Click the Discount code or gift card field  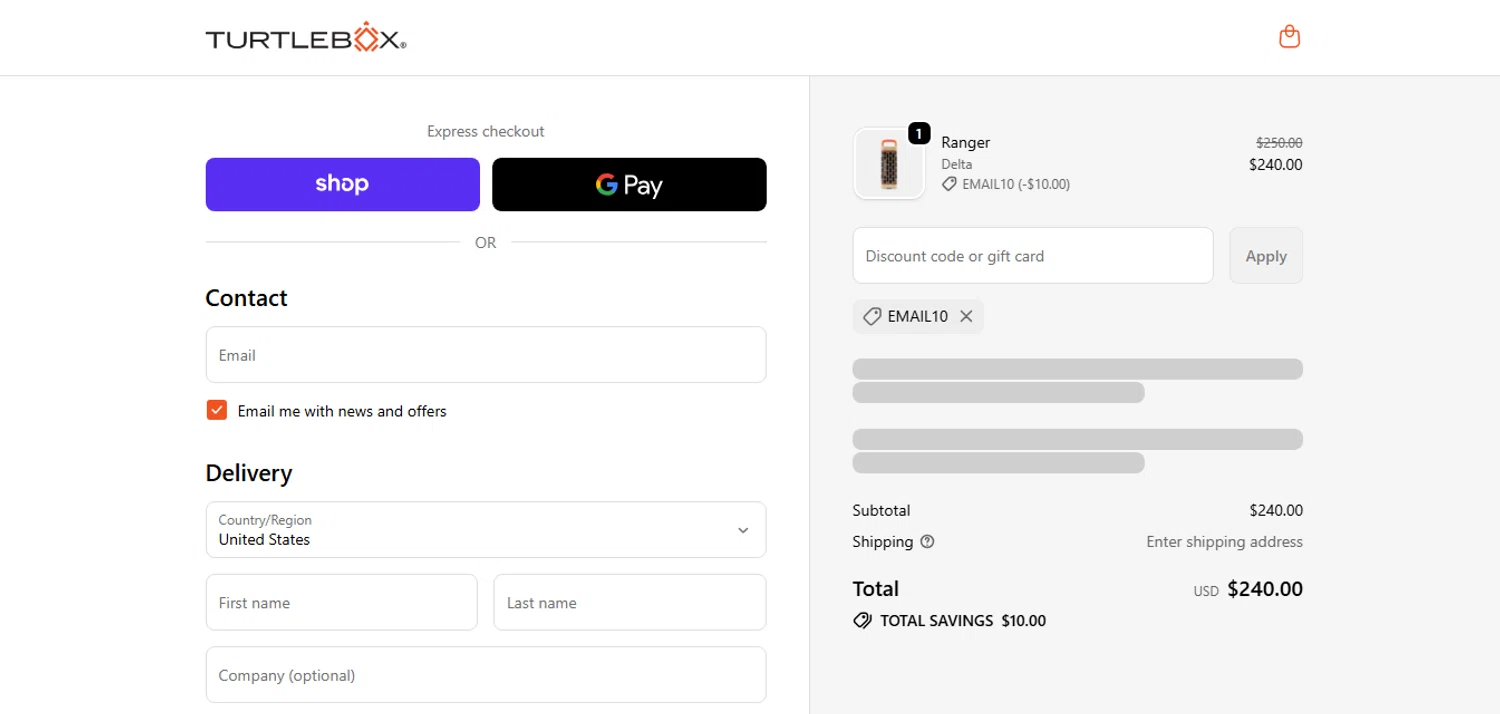1032,256
